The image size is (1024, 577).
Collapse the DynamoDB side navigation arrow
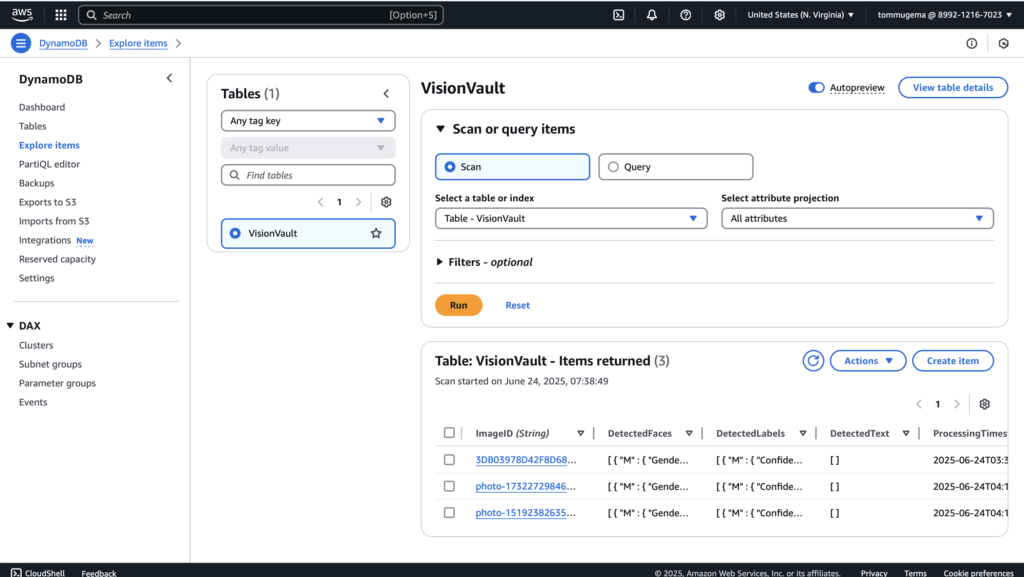[x=169, y=78]
